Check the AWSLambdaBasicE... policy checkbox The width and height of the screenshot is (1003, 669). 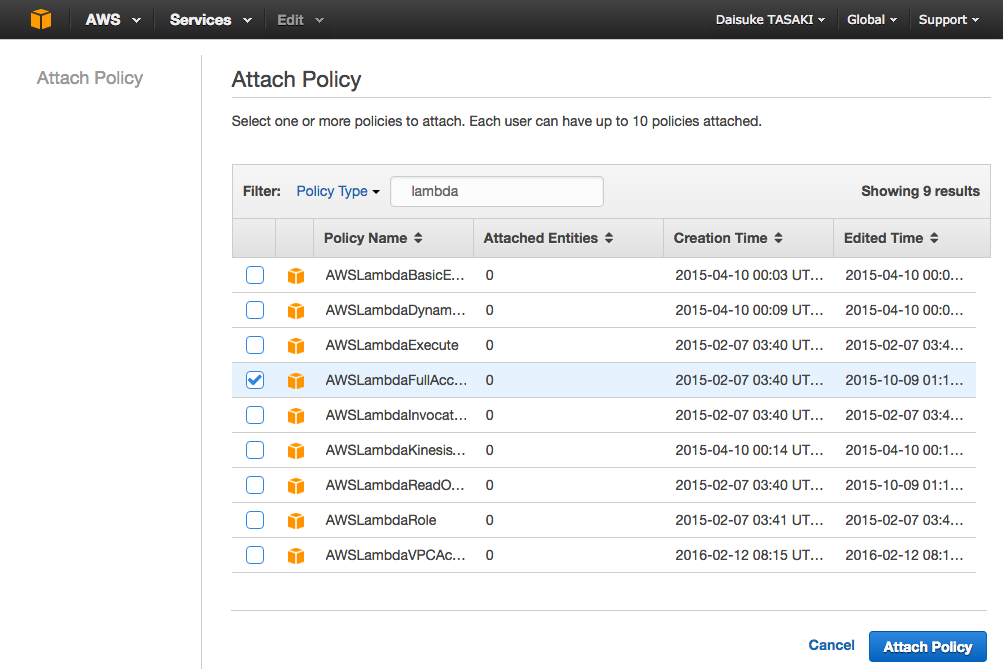(x=255, y=275)
